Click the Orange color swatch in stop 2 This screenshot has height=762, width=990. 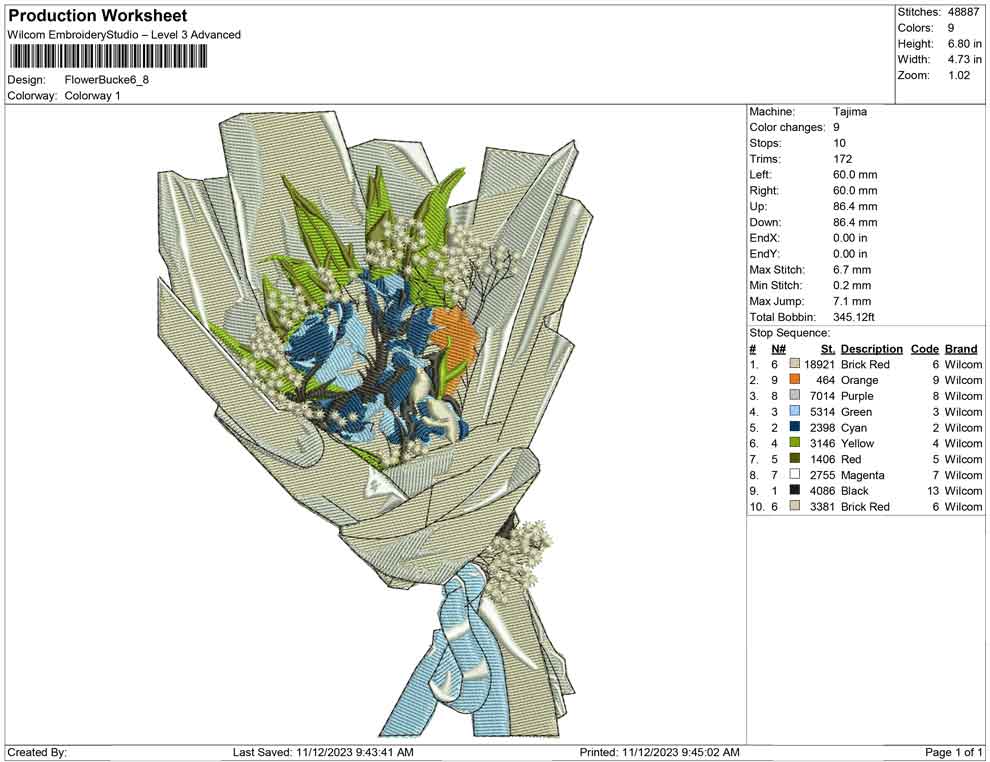click(794, 379)
